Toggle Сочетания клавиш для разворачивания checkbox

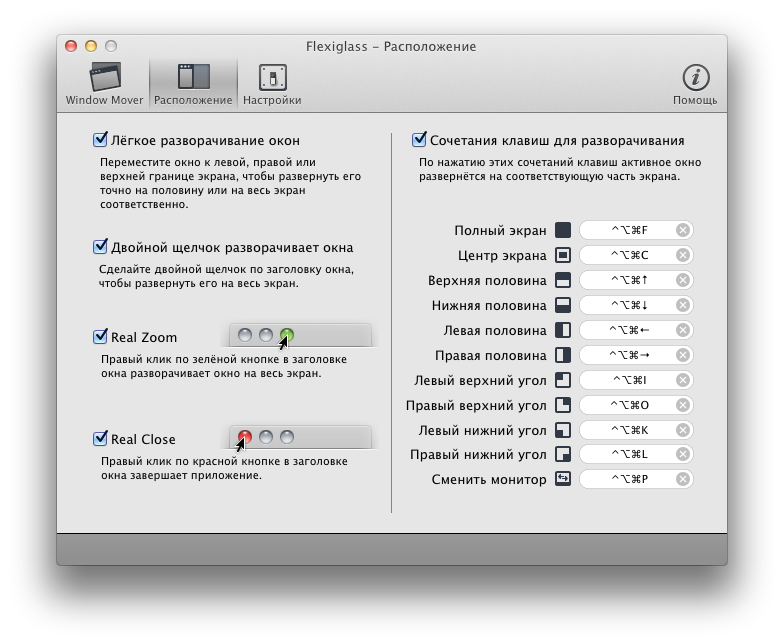pos(420,141)
